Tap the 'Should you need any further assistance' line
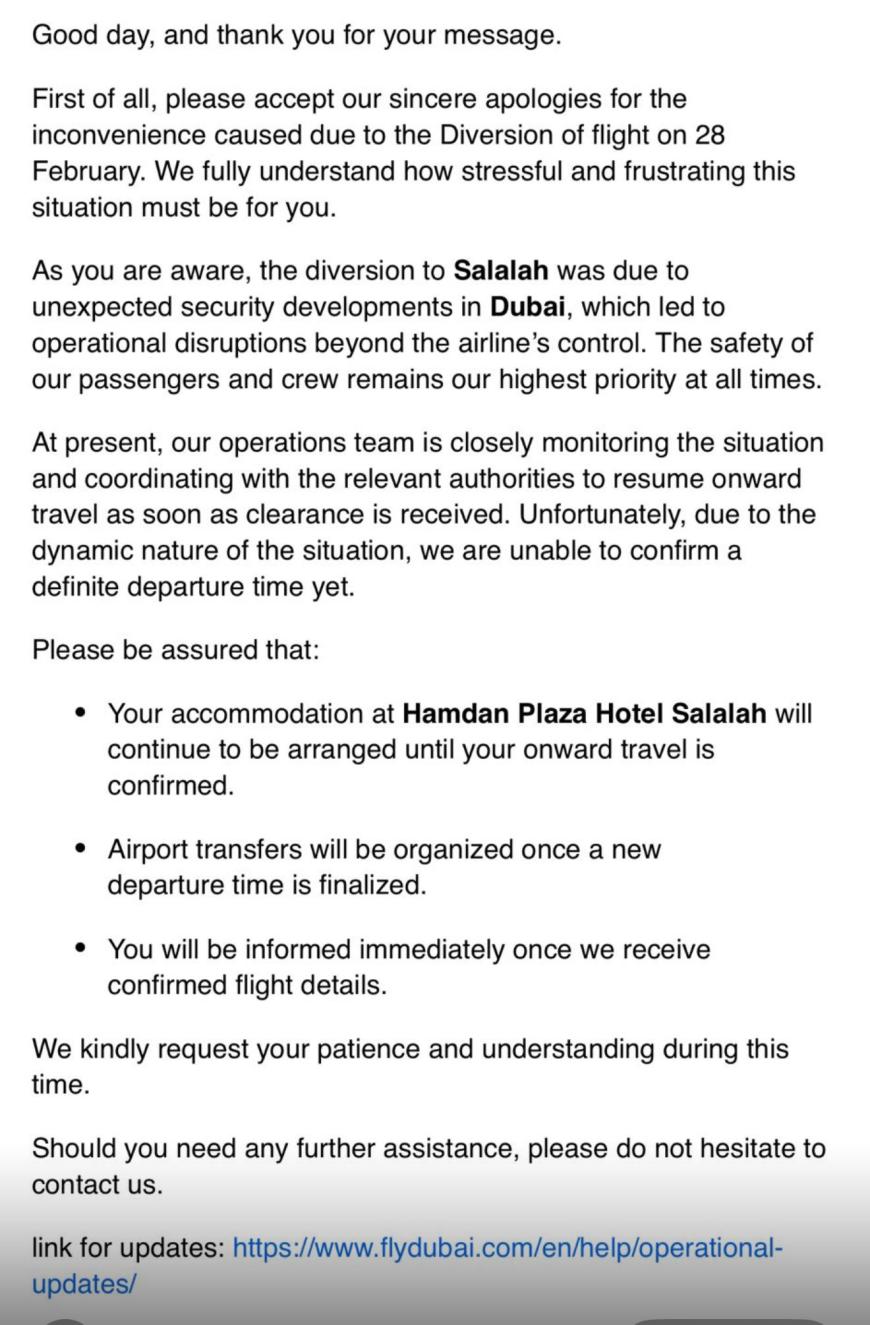 point(428,1149)
